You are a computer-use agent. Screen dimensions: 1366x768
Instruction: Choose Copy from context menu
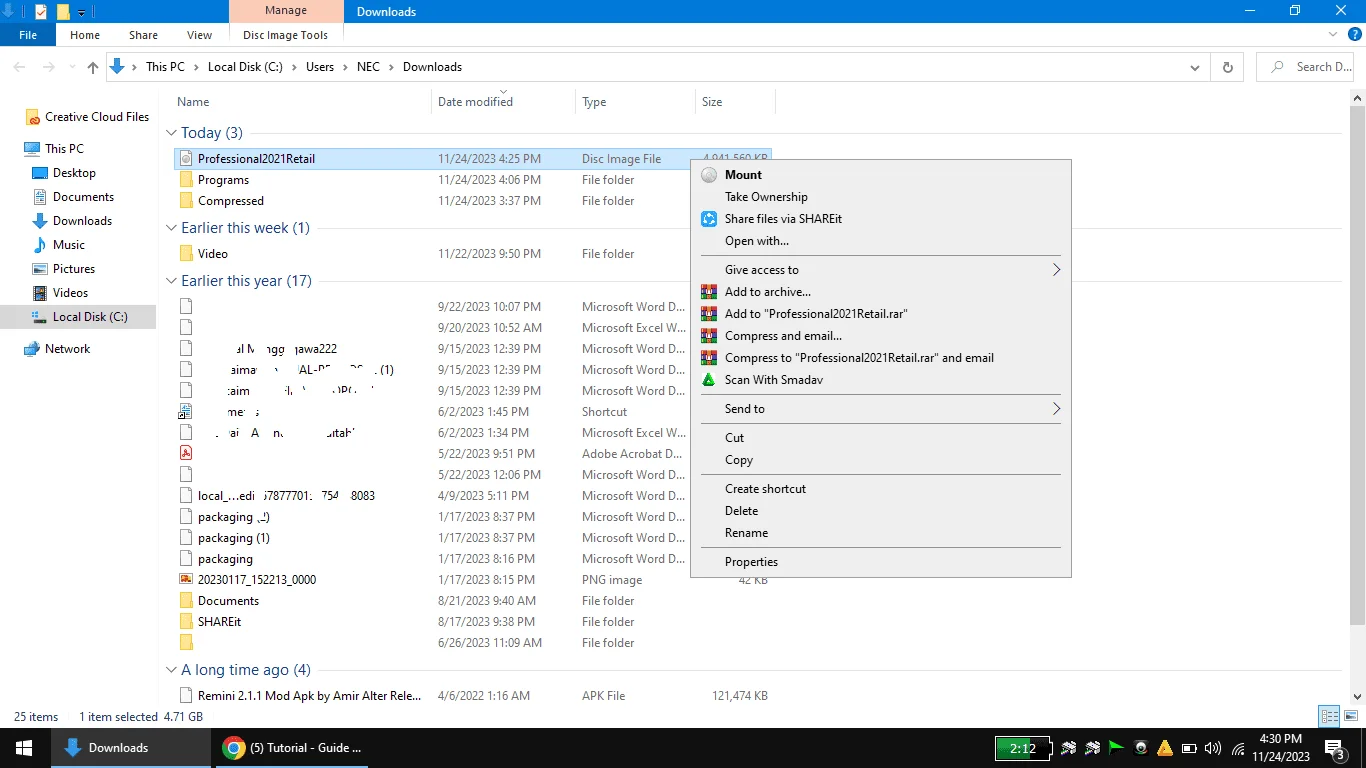tap(739, 460)
